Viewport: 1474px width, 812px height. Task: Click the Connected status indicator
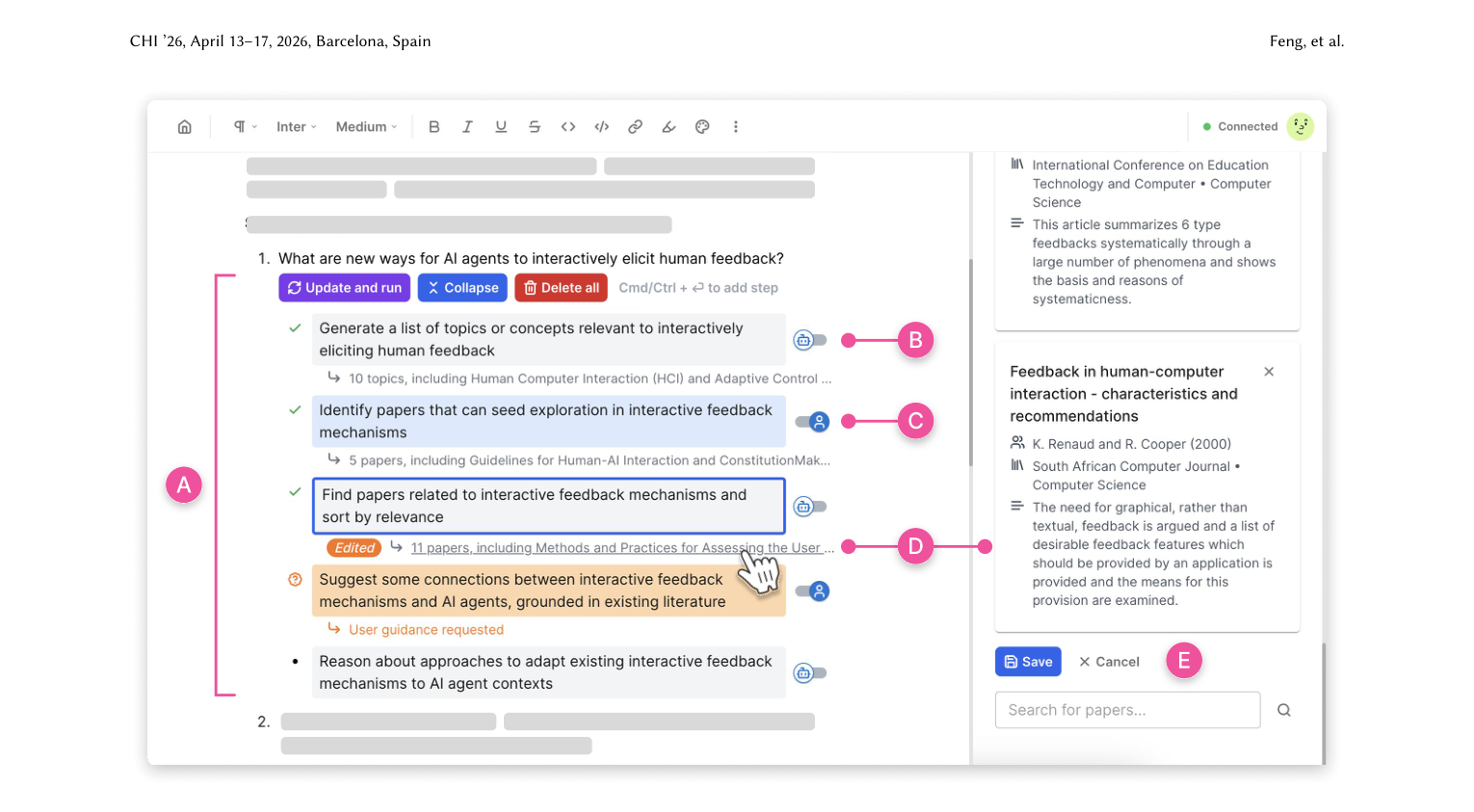click(x=1241, y=126)
